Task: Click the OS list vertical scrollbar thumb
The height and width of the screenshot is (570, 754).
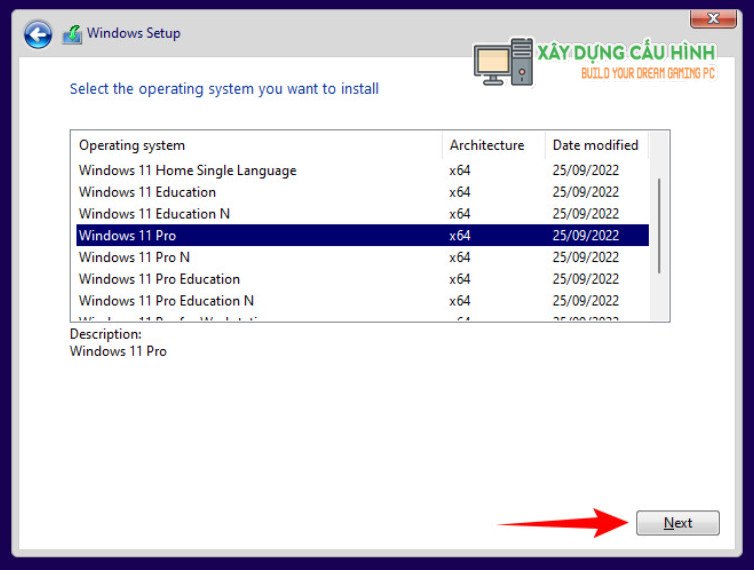Action: click(659, 226)
